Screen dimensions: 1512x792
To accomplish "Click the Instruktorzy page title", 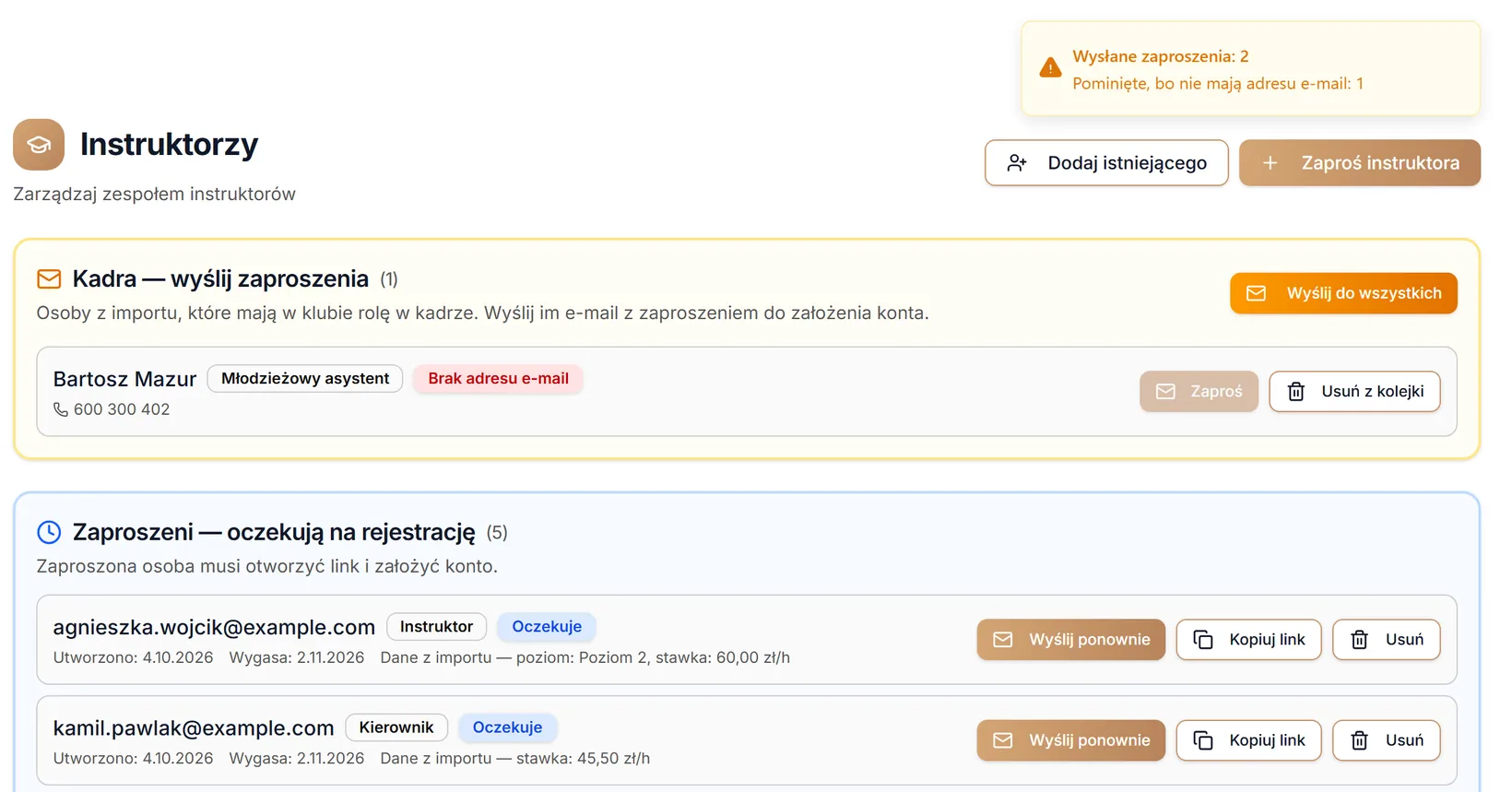I will [169, 145].
